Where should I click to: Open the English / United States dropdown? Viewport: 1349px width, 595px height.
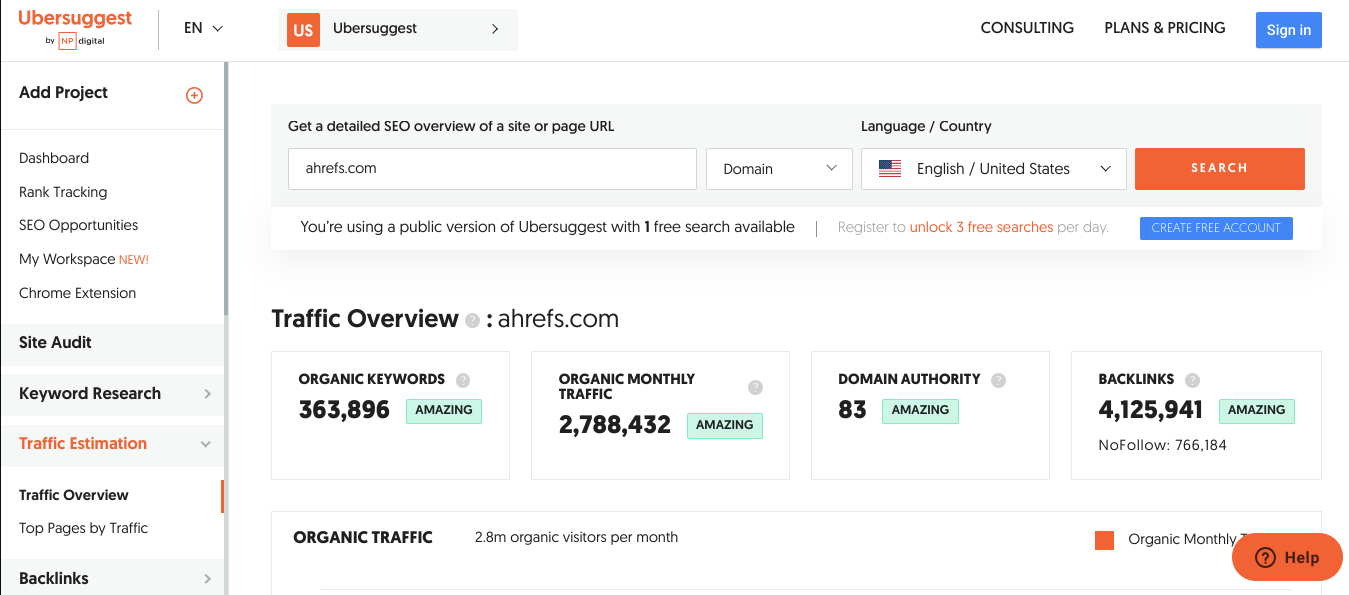point(994,169)
